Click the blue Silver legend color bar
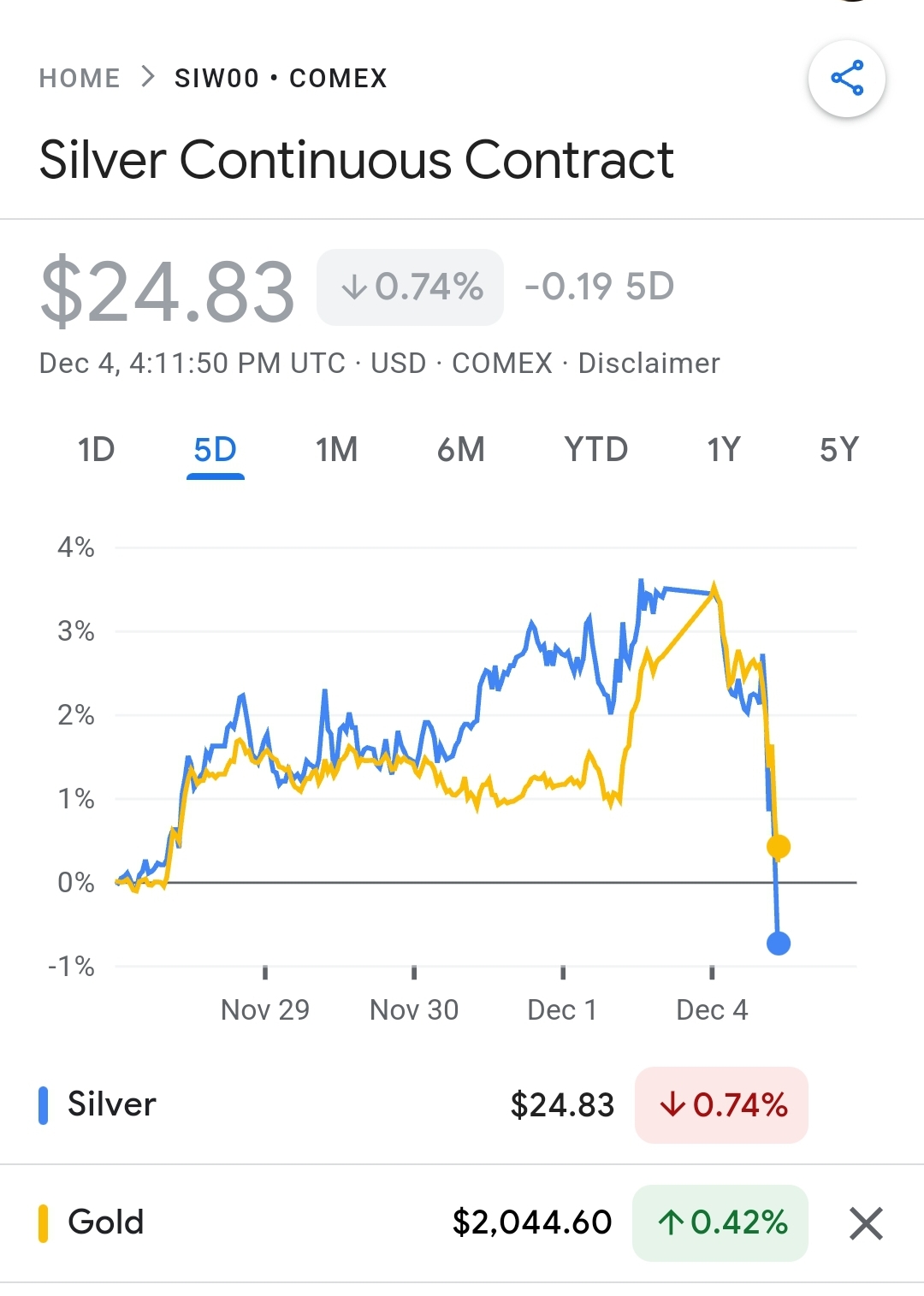This screenshot has height=1296, width=924. pos(44,1104)
